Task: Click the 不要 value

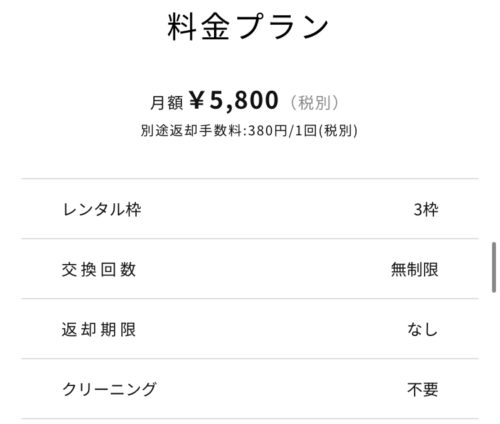Action: (423, 389)
